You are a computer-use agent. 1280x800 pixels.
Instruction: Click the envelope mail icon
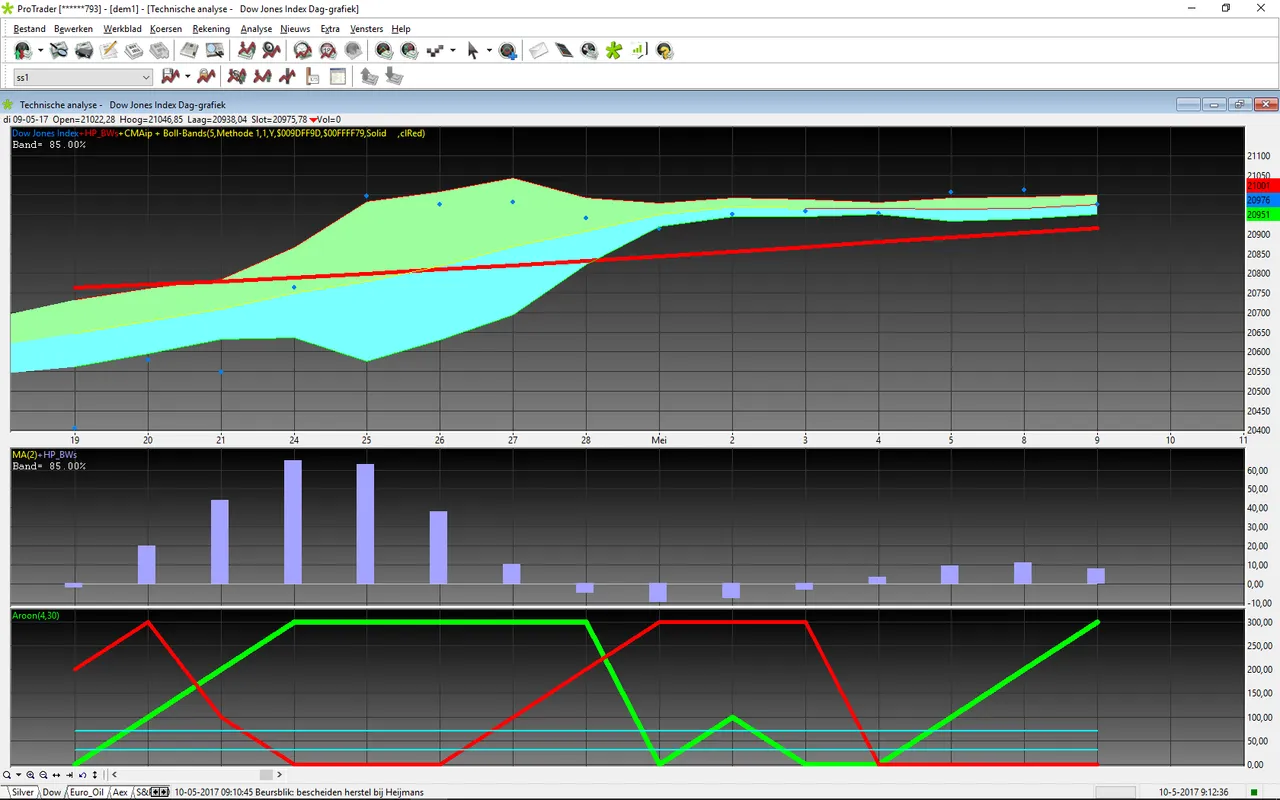pyautogui.click(x=538, y=50)
